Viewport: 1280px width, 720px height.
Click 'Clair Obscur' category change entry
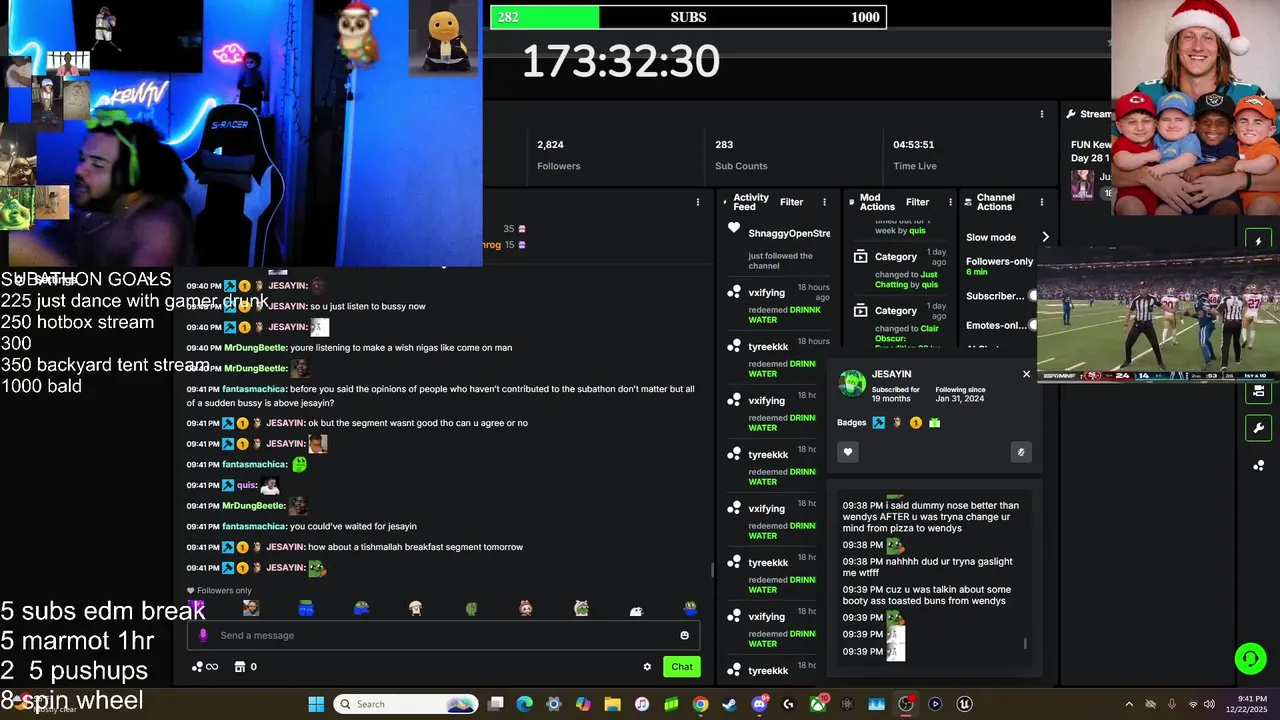pos(898,325)
